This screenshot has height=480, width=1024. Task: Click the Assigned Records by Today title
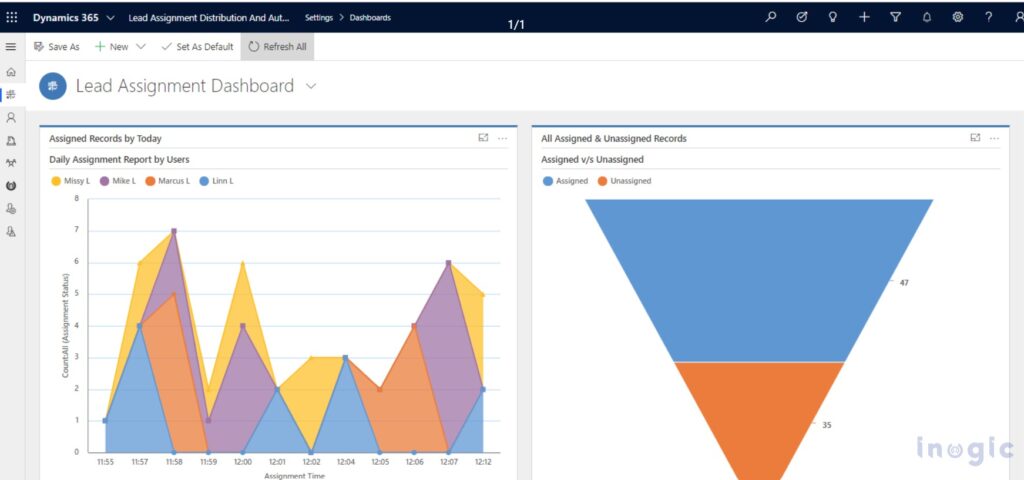[105, 138]
